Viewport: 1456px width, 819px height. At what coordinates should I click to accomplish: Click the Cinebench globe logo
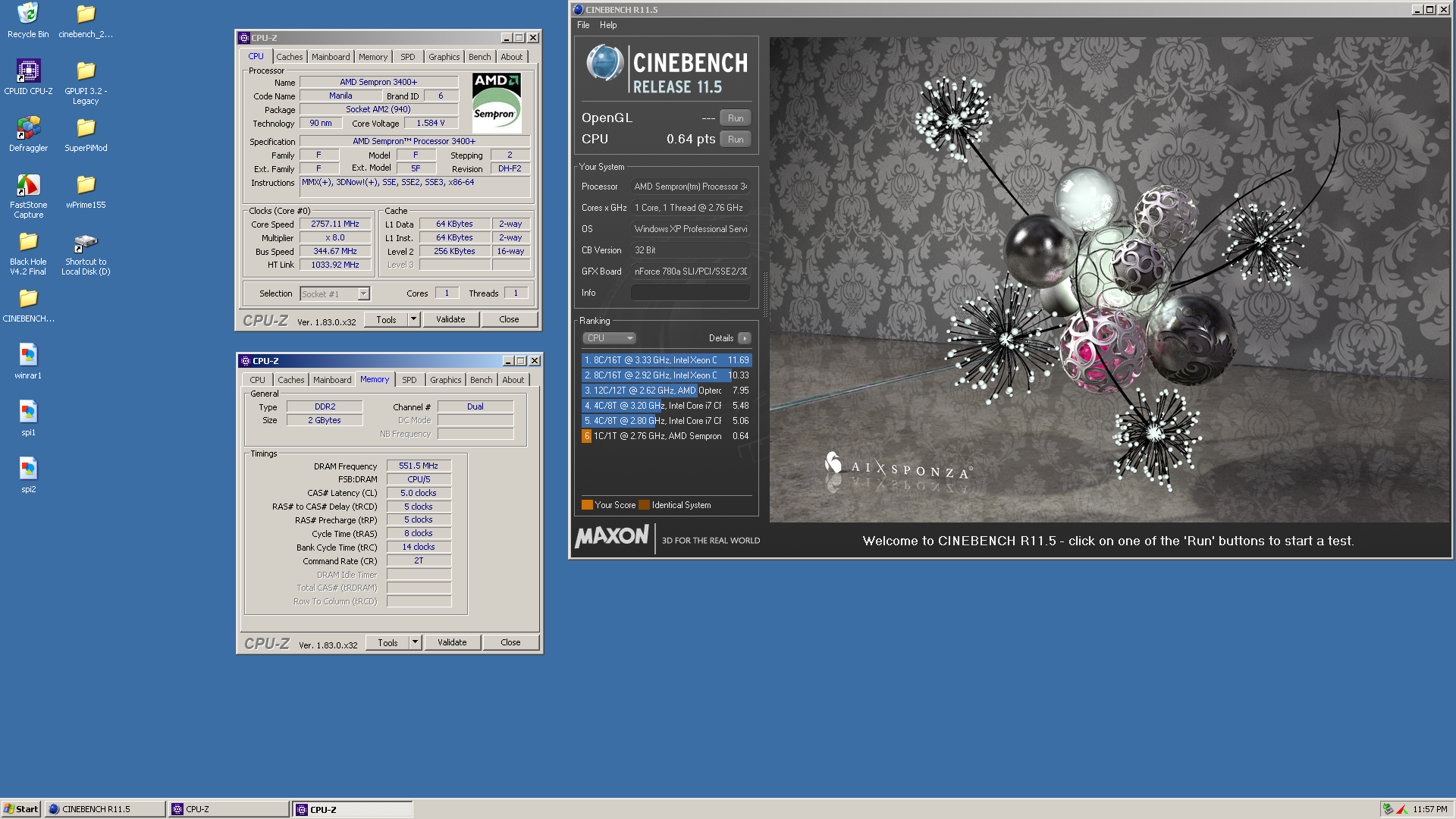click(604, 63)
